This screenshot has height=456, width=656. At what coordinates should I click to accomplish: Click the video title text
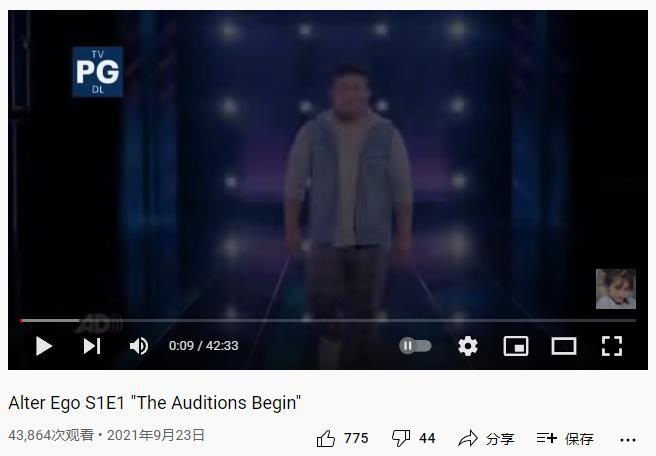pyautogui.click(x=154, y=403)
